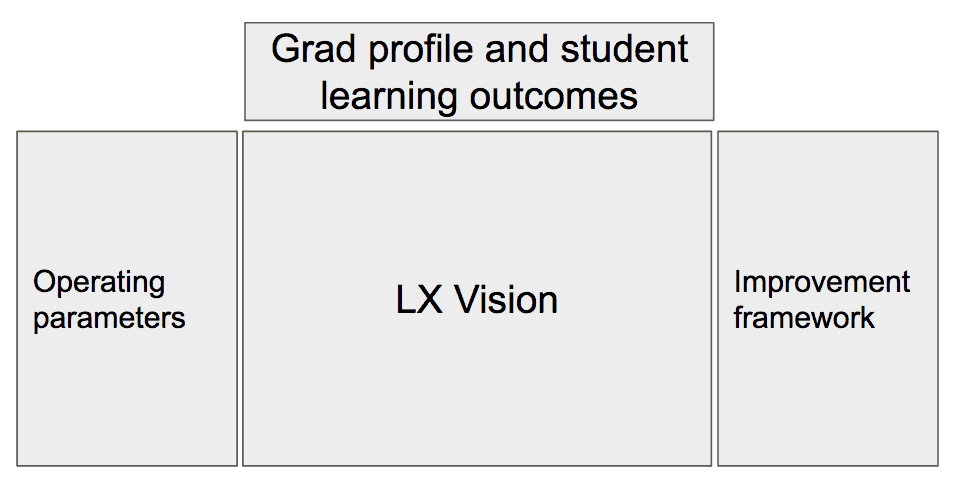The height and width of the screenshot is (484, 958).
Task: Select the LX Vision box
Action: point(477,298)
